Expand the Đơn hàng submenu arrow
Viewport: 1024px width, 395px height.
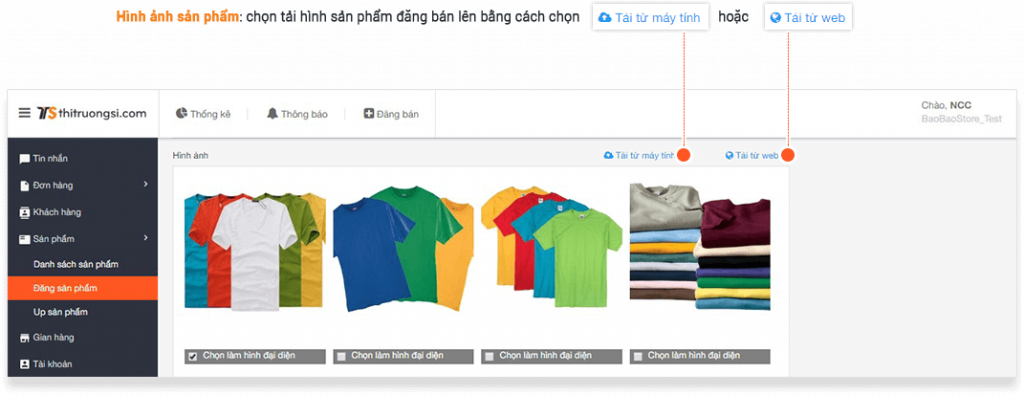pyautogui.click(x=146, y=185)
